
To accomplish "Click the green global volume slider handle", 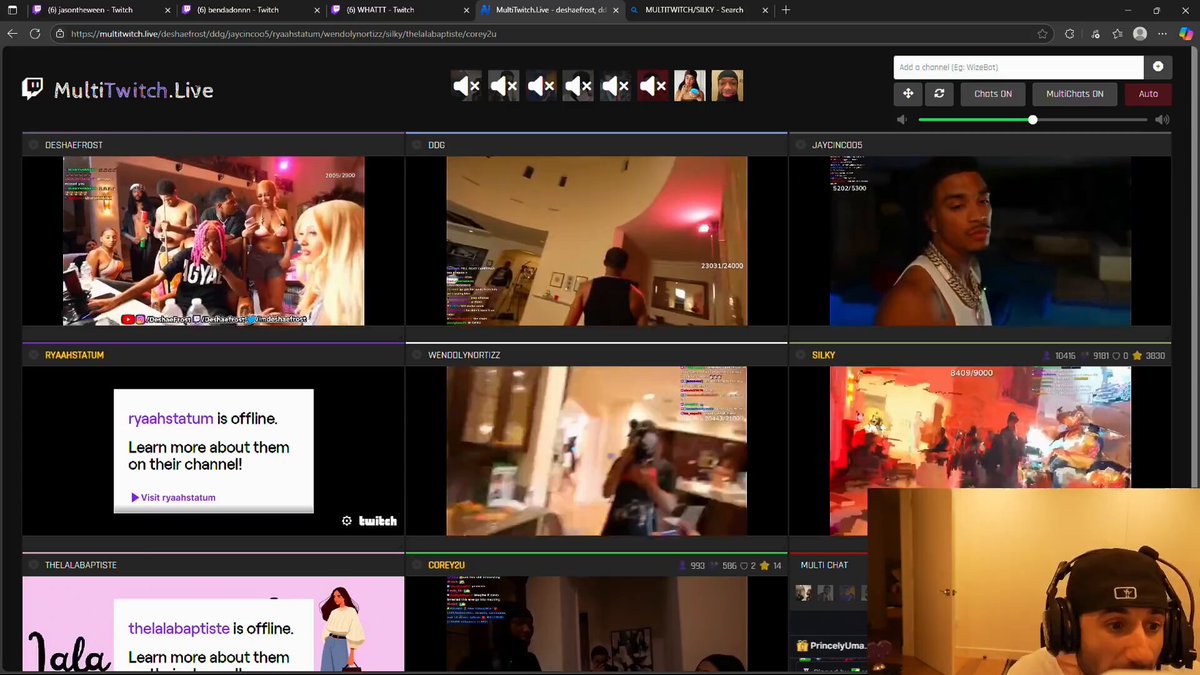I will pos(1033,120).
